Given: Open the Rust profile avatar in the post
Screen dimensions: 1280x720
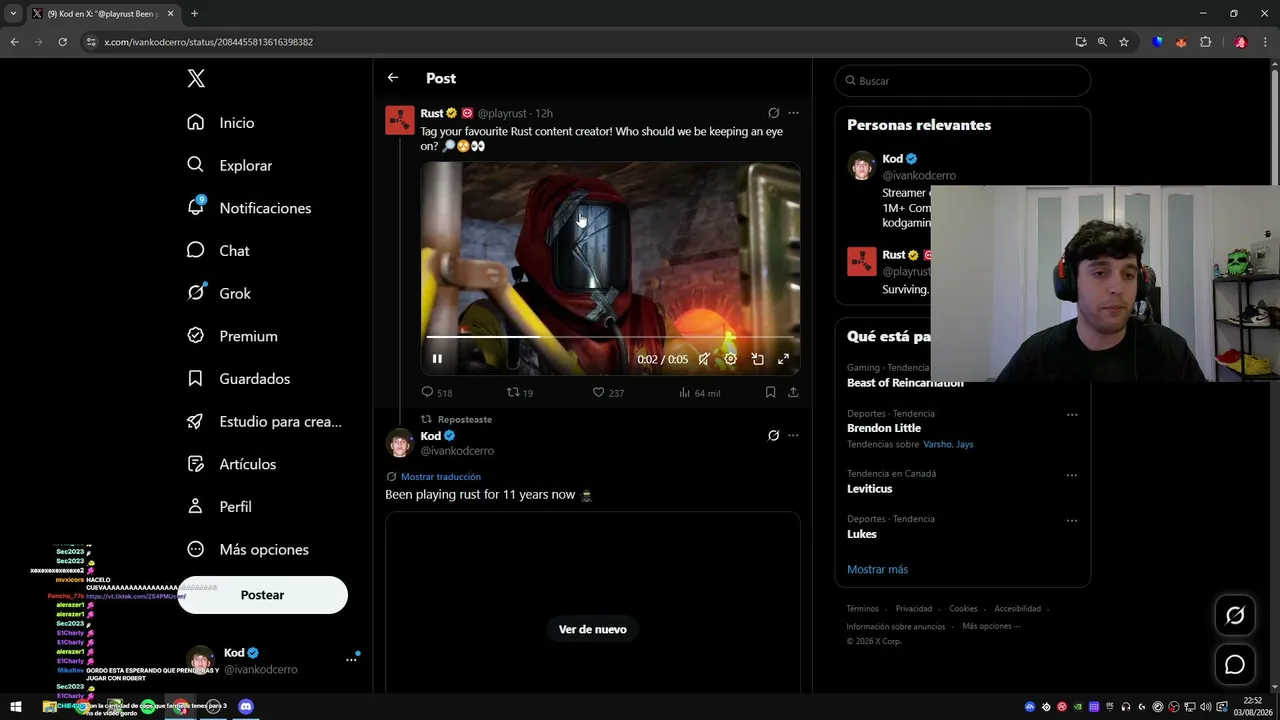Looking at the screenshot, I should click(x=400, y=120).
